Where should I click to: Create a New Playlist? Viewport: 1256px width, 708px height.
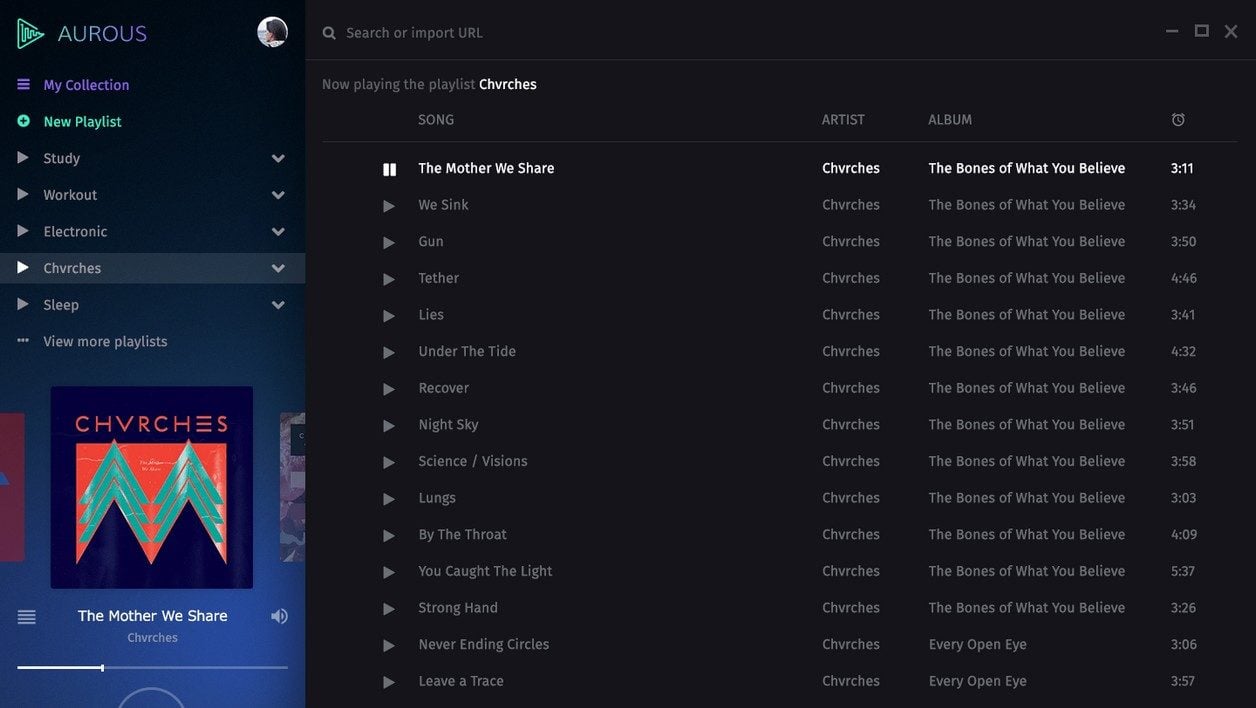(82, 121)
